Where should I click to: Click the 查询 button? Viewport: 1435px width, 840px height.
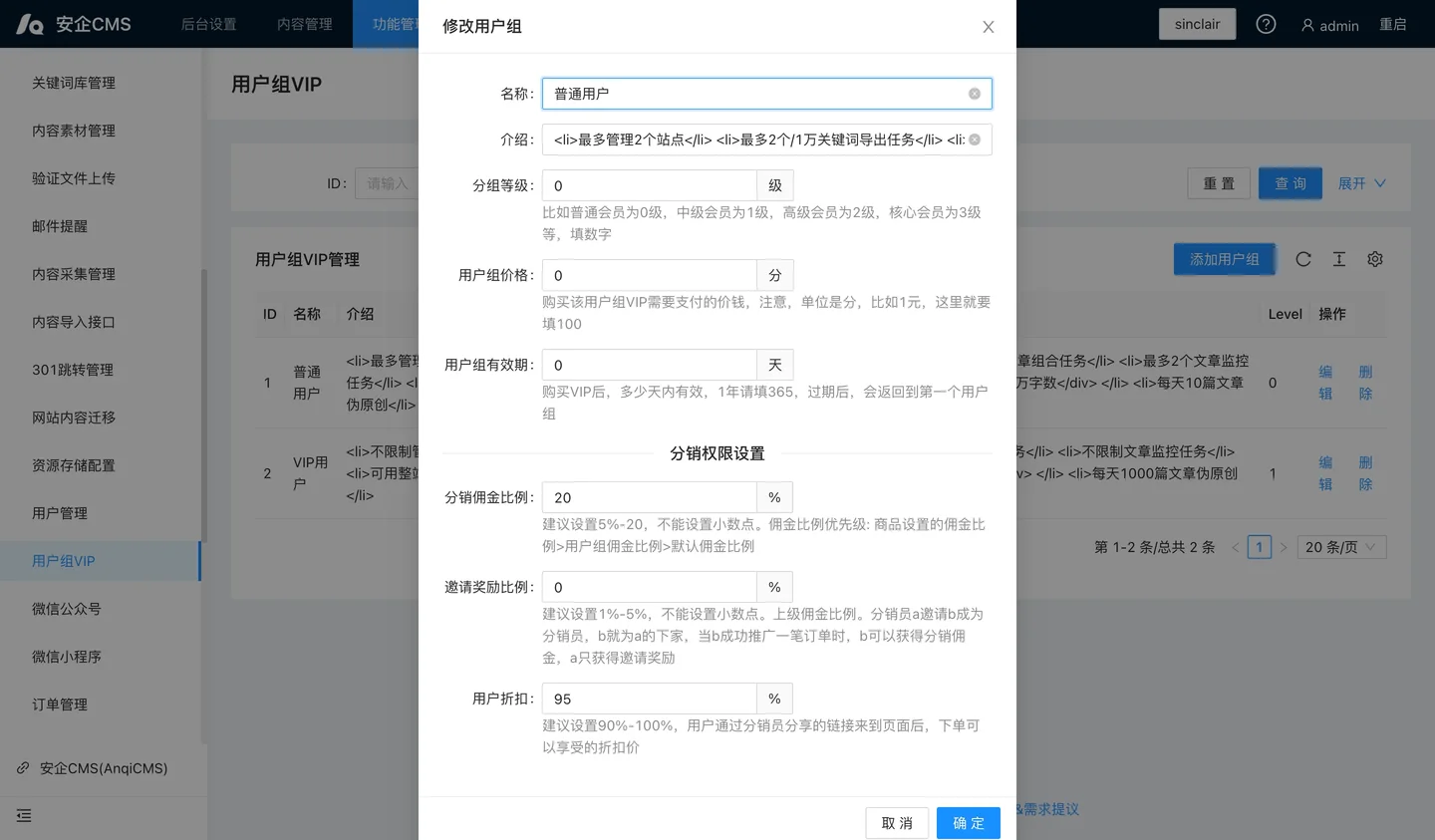tap(1290, 183)
